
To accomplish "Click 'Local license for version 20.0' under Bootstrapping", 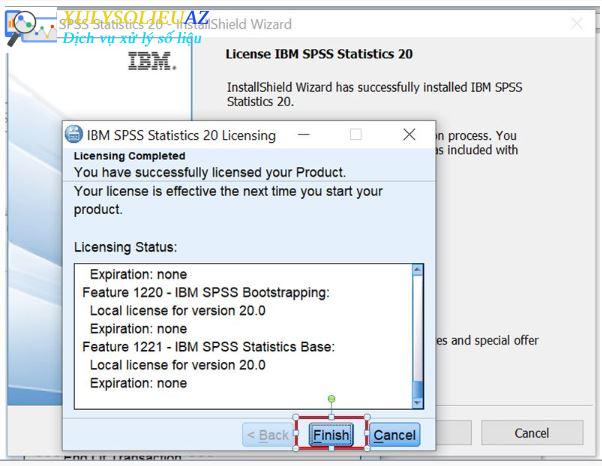I will click(178, 311).
